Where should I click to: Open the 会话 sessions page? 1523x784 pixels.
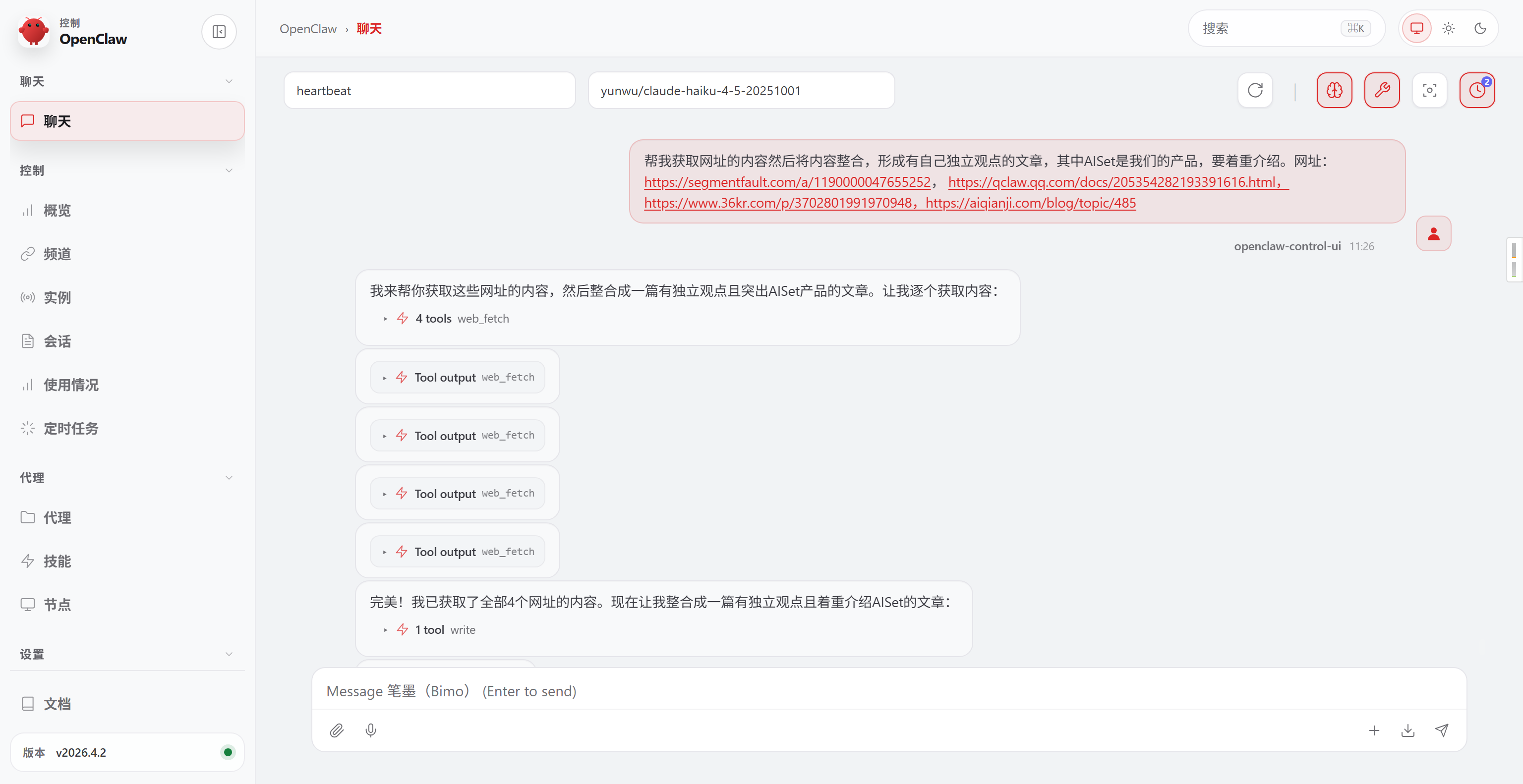coord(127,341)
